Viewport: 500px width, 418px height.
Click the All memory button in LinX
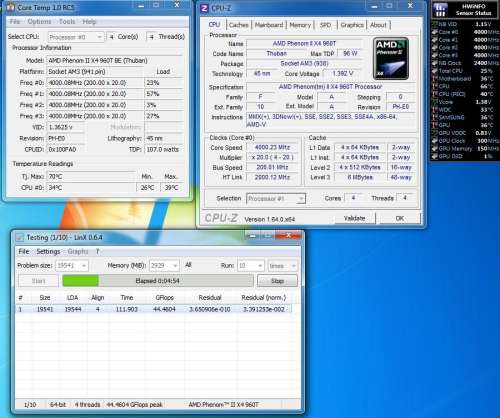(188, 265)
